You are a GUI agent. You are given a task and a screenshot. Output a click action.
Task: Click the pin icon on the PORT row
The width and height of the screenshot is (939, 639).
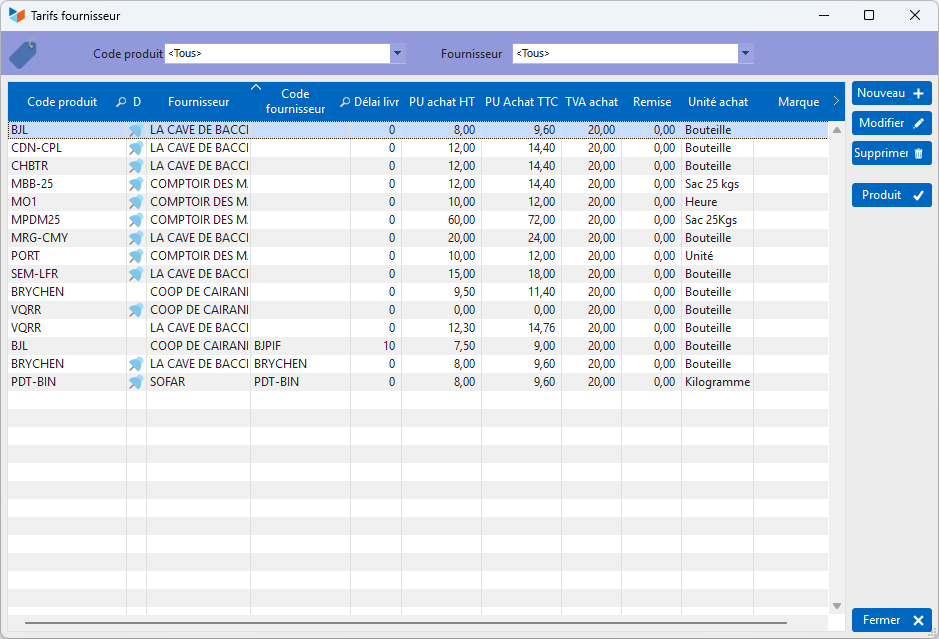click(x=136, y=256)
